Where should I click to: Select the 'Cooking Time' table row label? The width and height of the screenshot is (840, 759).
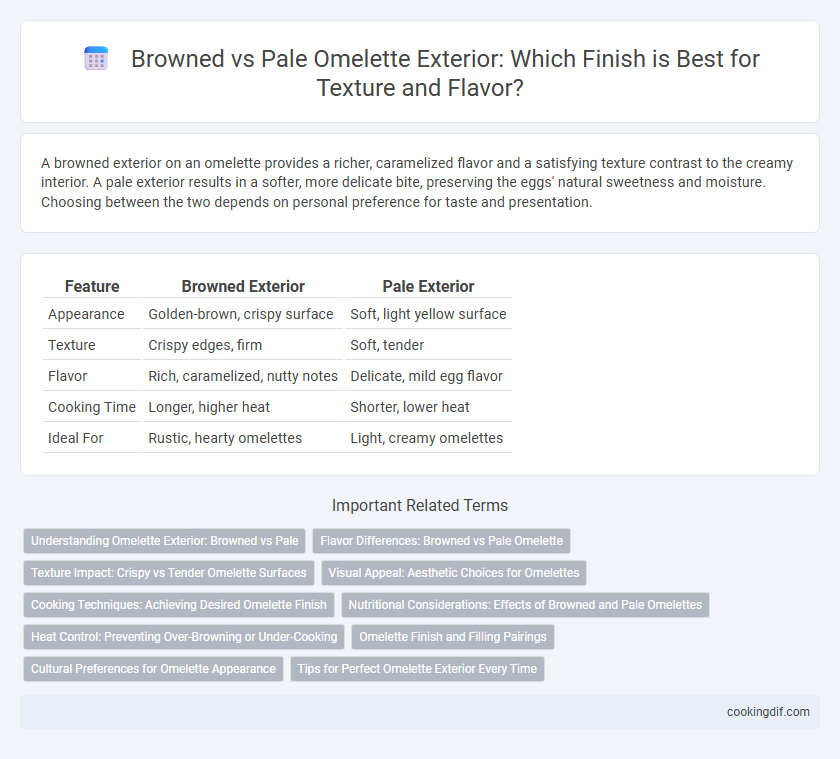(x=92, y=407)
